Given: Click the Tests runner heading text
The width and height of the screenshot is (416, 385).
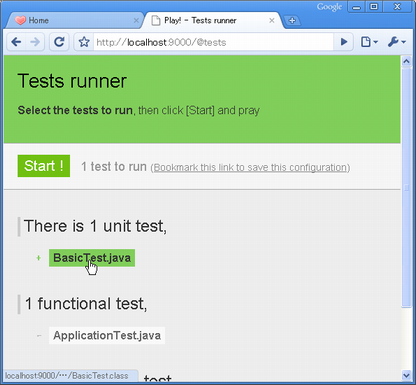Looking at the screenshot, I should [72, 81].
